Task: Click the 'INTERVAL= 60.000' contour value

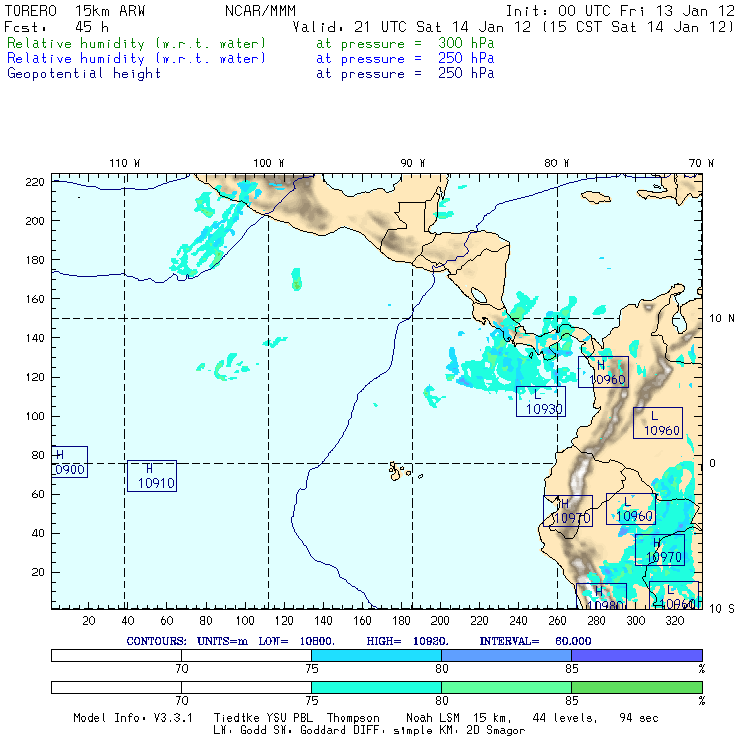Action: (x=535, y=641)
